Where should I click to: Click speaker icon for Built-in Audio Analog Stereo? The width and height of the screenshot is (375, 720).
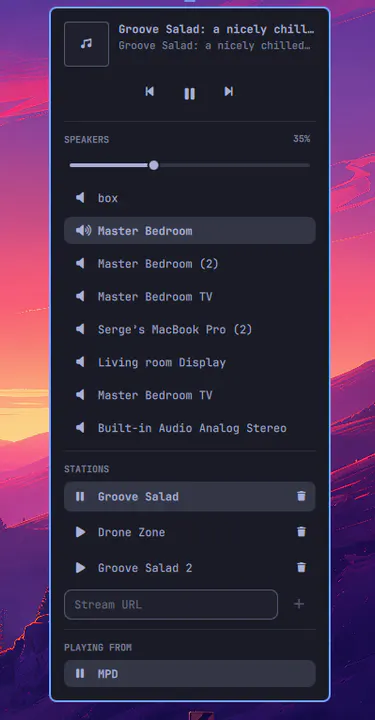(x=80, y=428)
